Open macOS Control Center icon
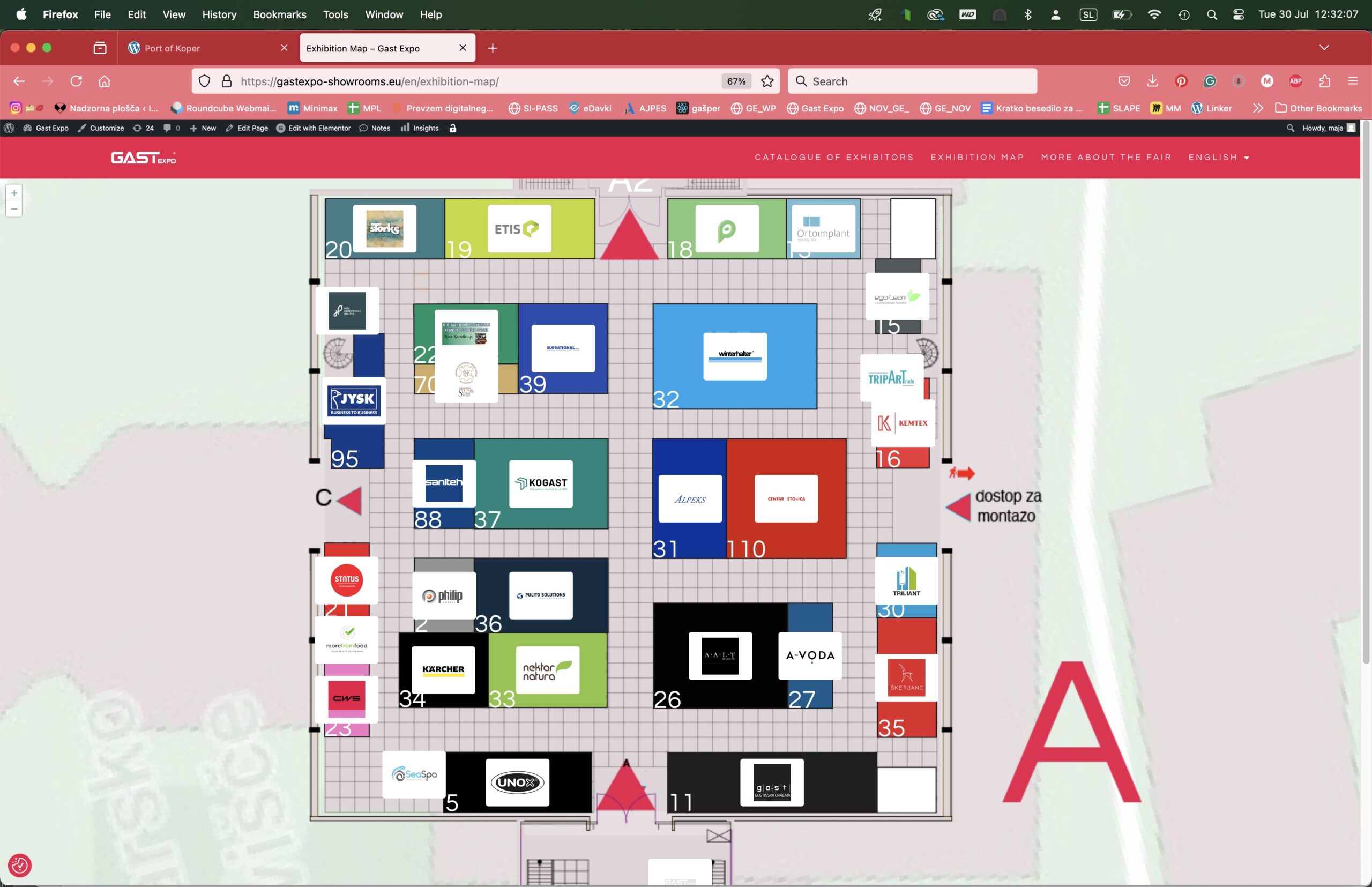Screen dimensions: 1372x887 (1239, 14)
